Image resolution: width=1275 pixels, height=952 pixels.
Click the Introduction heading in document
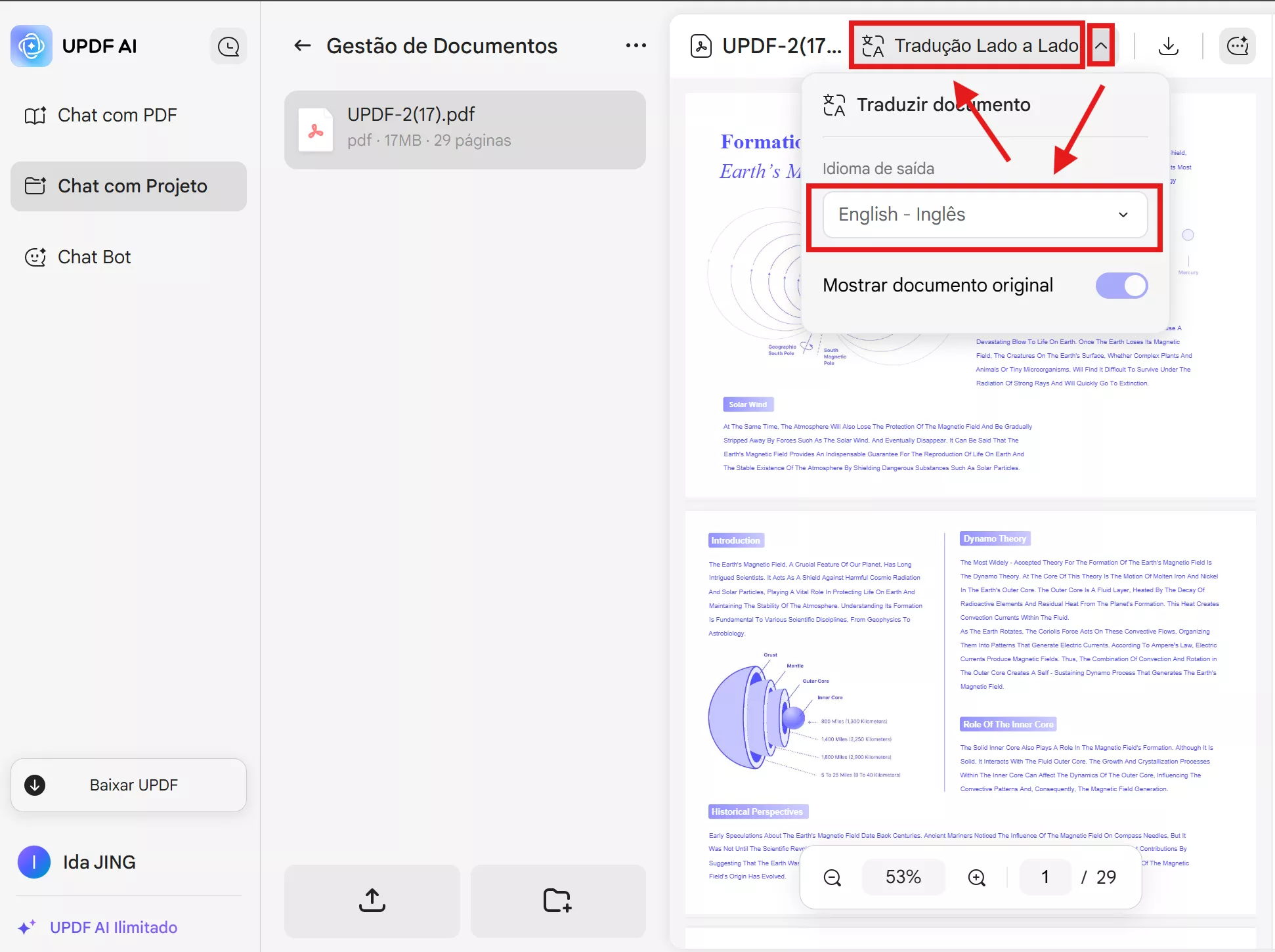[736, 540]
